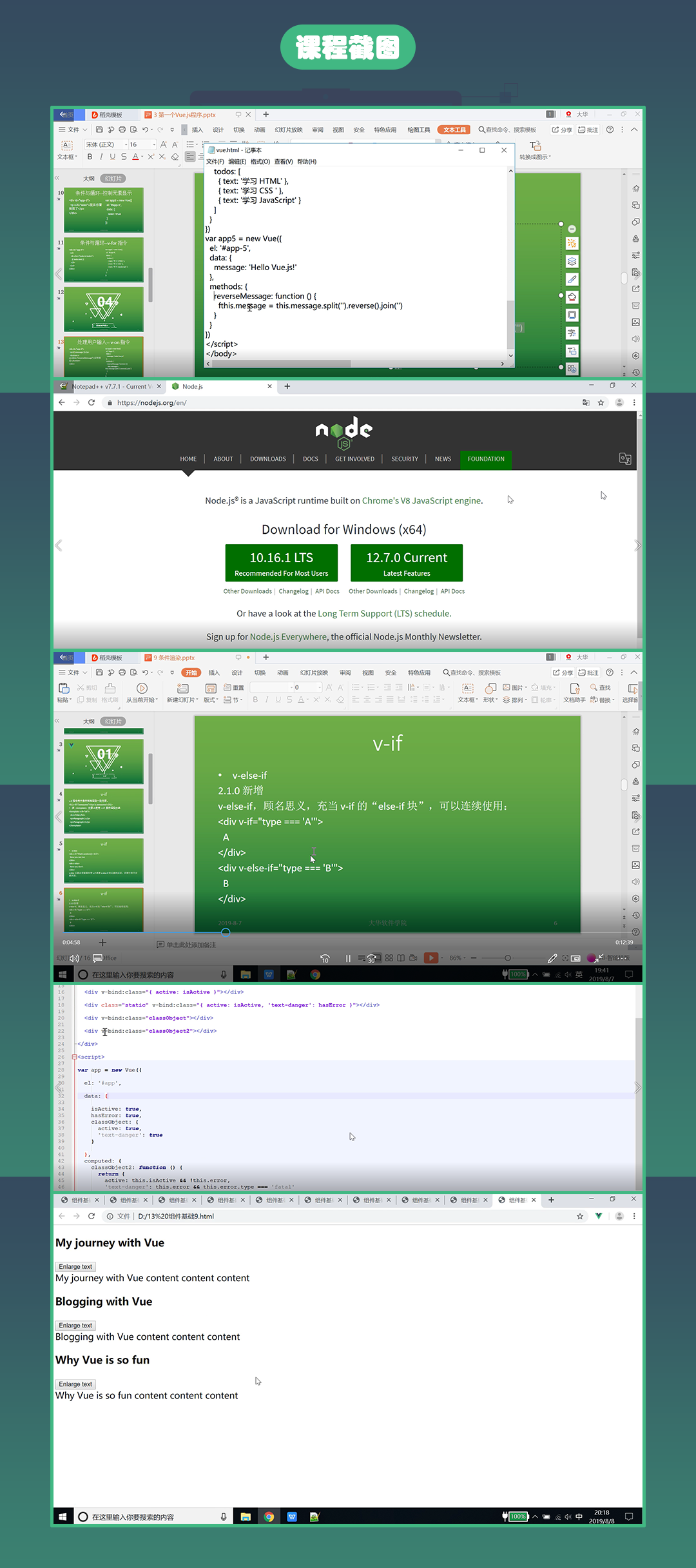Reload the Node.js page
The width and height of the screenshot is (696, 1568).
pos(92,402)
